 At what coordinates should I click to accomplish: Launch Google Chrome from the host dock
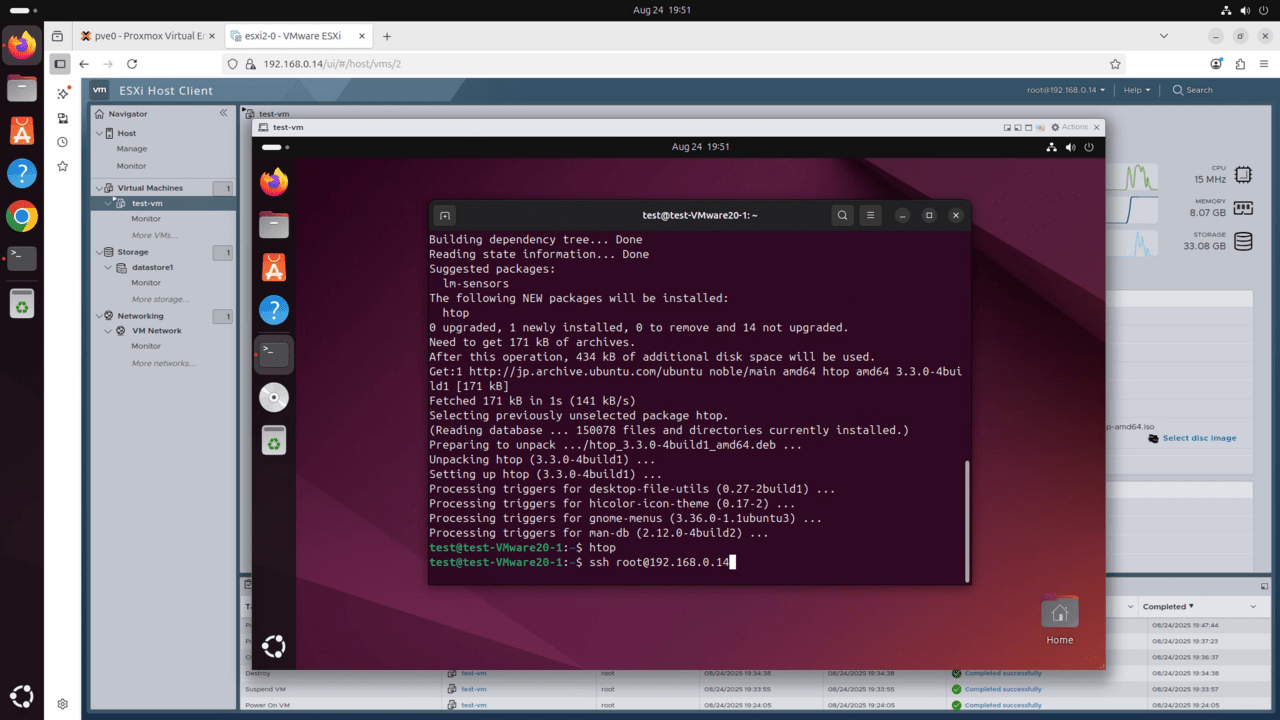point(22,216)
